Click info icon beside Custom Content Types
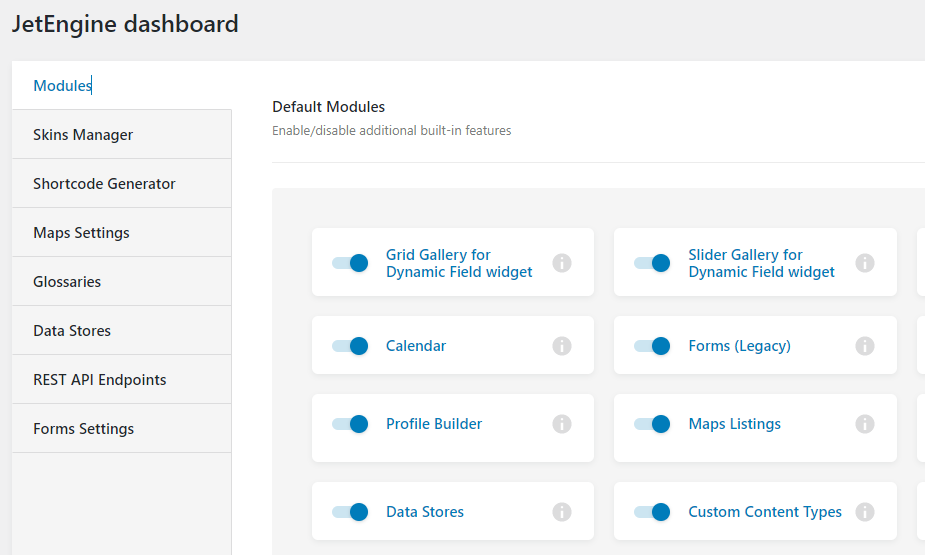 point(865,512)
